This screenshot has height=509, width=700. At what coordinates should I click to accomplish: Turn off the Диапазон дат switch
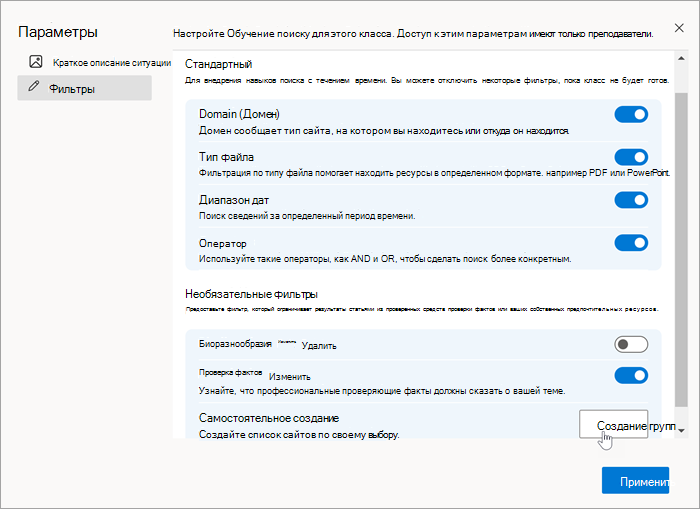[631, 200]
